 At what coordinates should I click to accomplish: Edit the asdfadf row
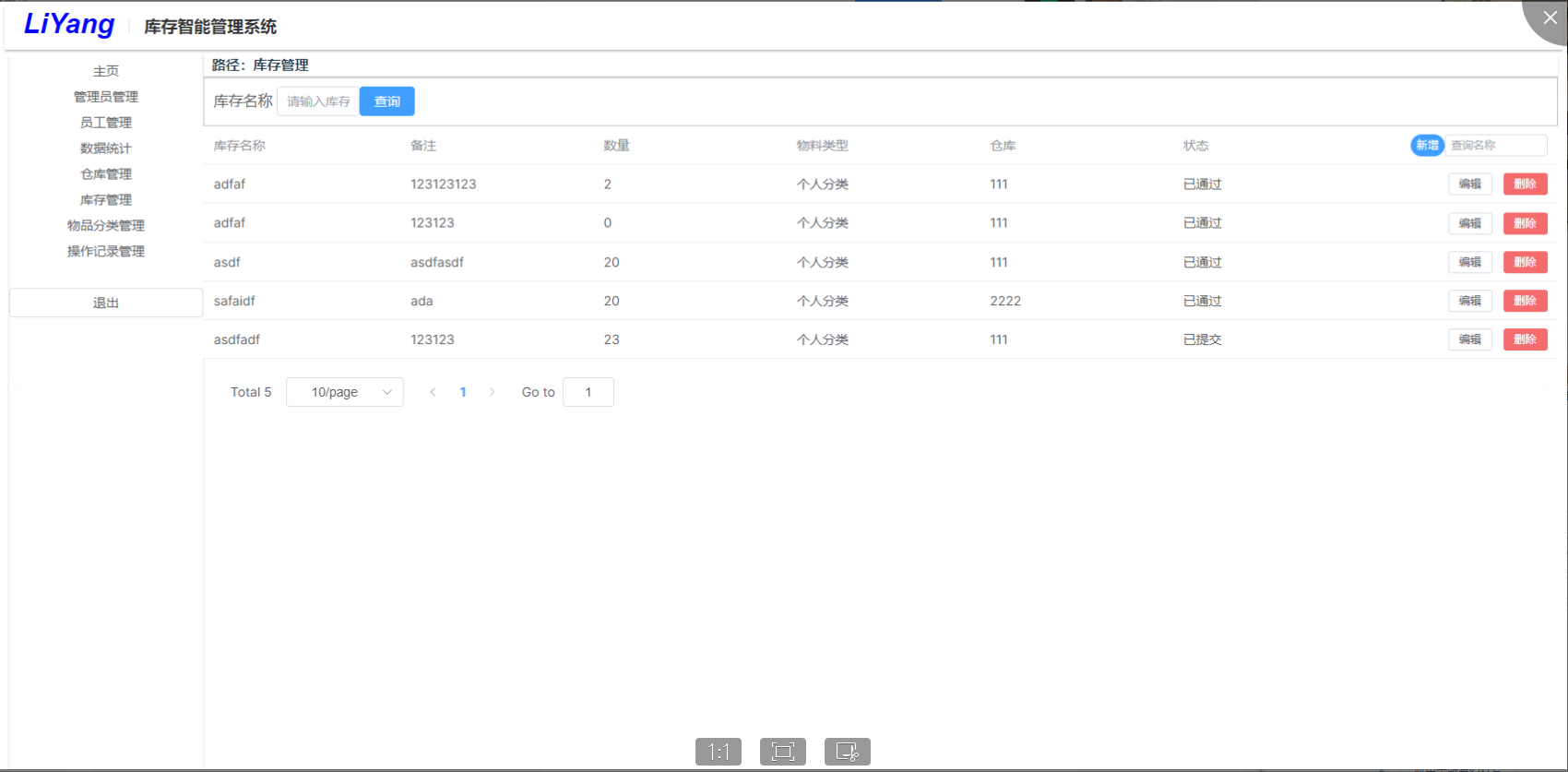(1470, 339)
